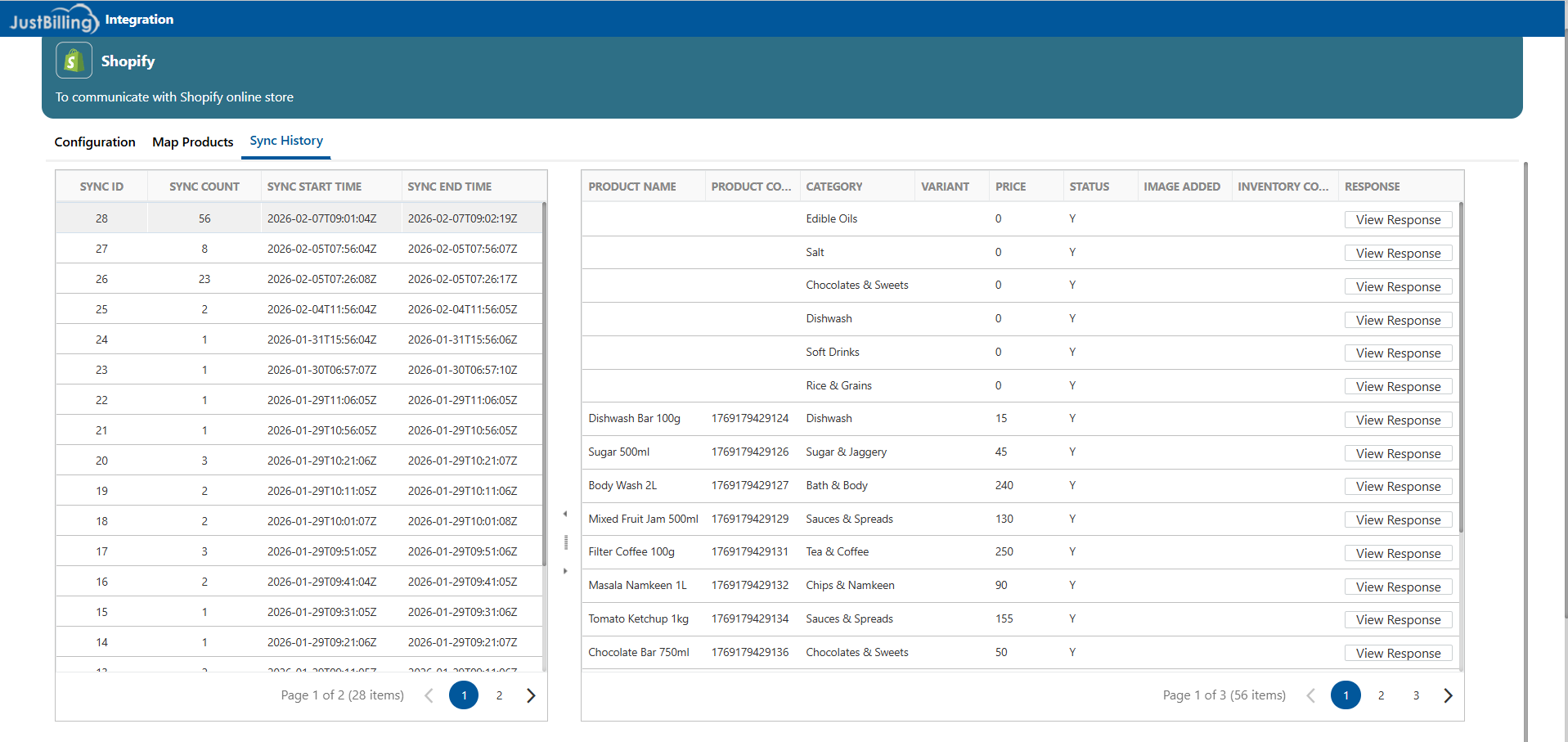
Task: Open the Configuration tab
Action: point(95,142)
